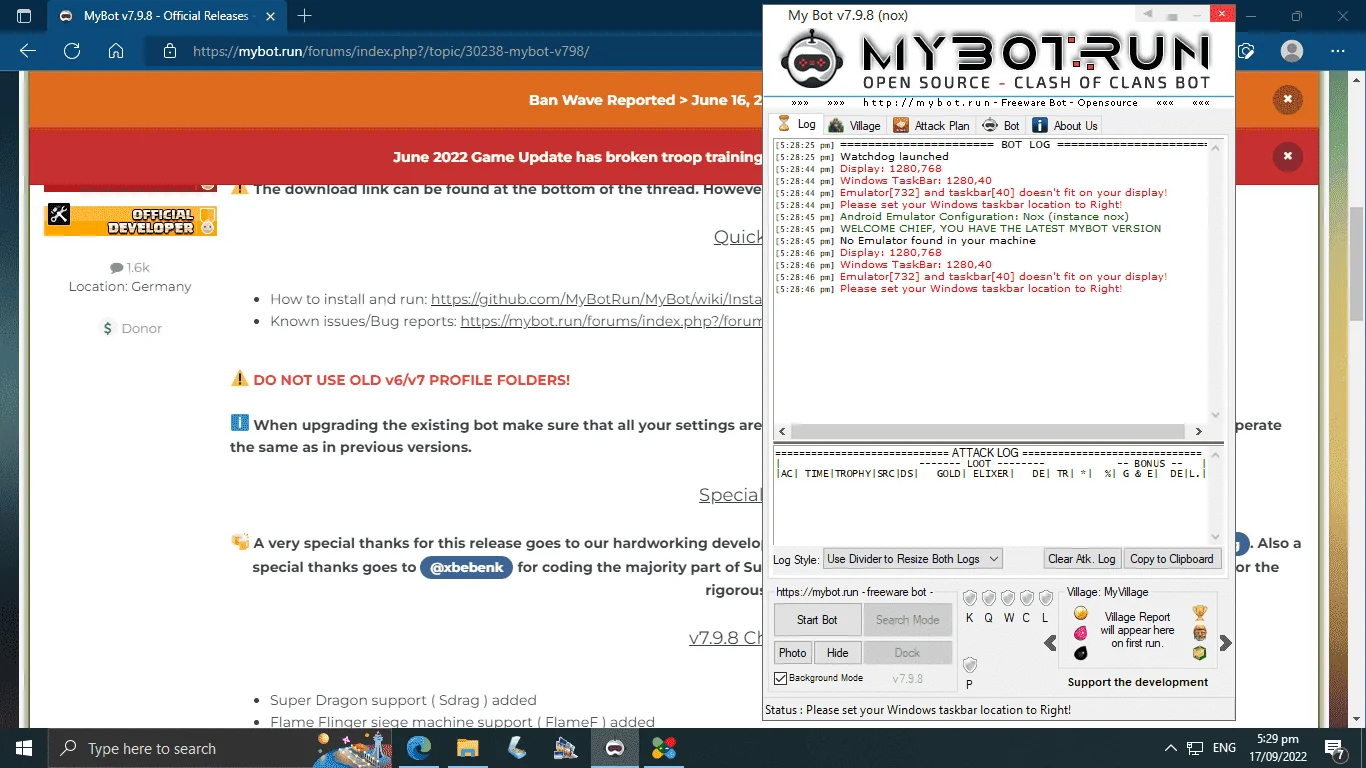Open the notification center icon
Screen dimensions: 1366x768
click(x=1334, y=748)
